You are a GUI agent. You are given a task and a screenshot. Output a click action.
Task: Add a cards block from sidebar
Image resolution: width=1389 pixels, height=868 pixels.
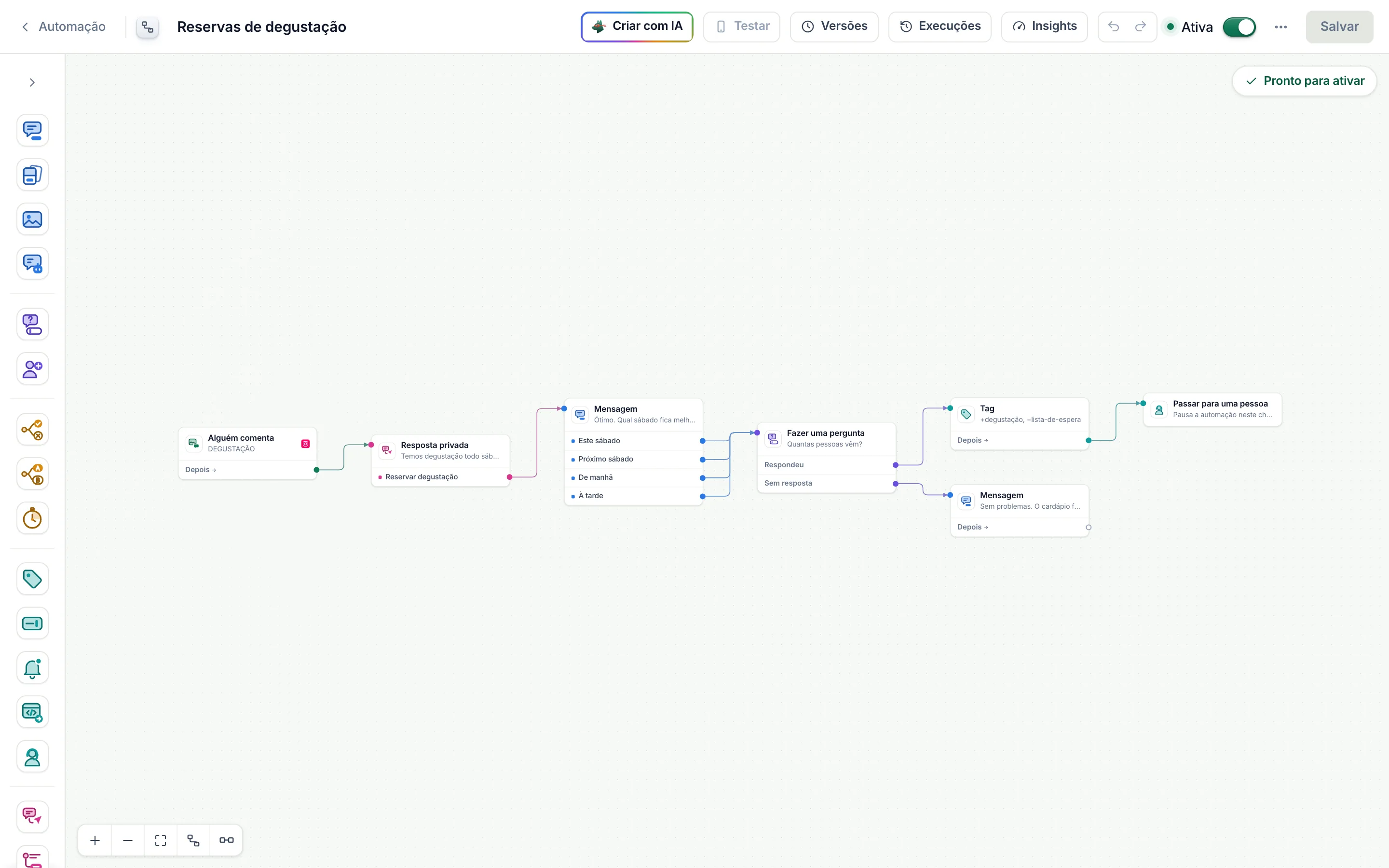point(33,175)
